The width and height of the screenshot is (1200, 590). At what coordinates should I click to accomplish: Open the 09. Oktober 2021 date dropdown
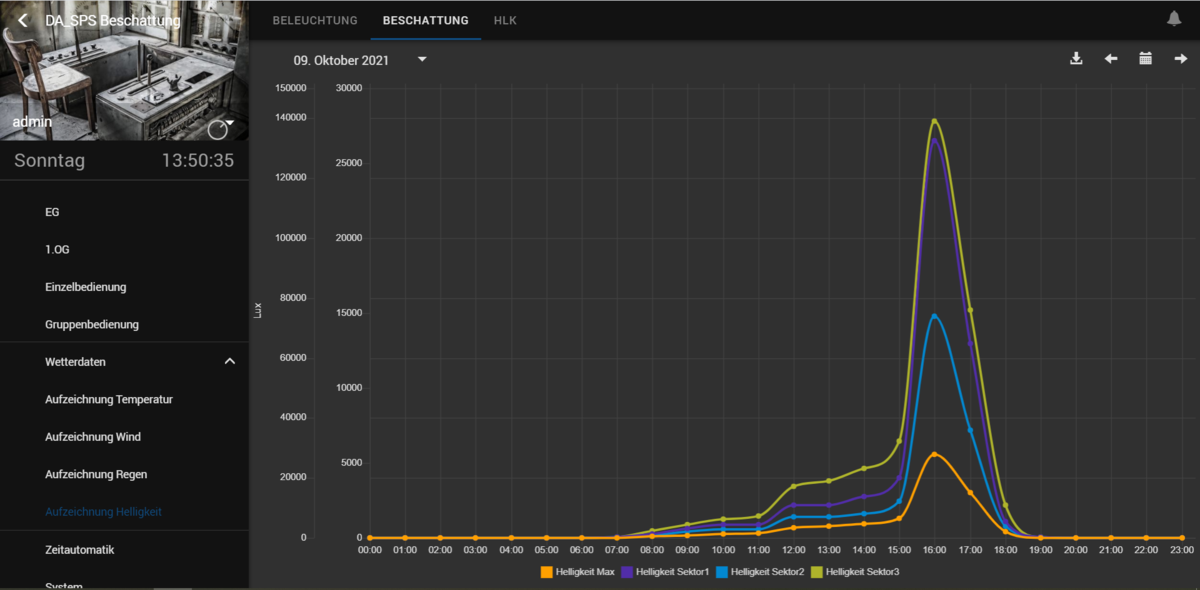[x=422, y=60]
